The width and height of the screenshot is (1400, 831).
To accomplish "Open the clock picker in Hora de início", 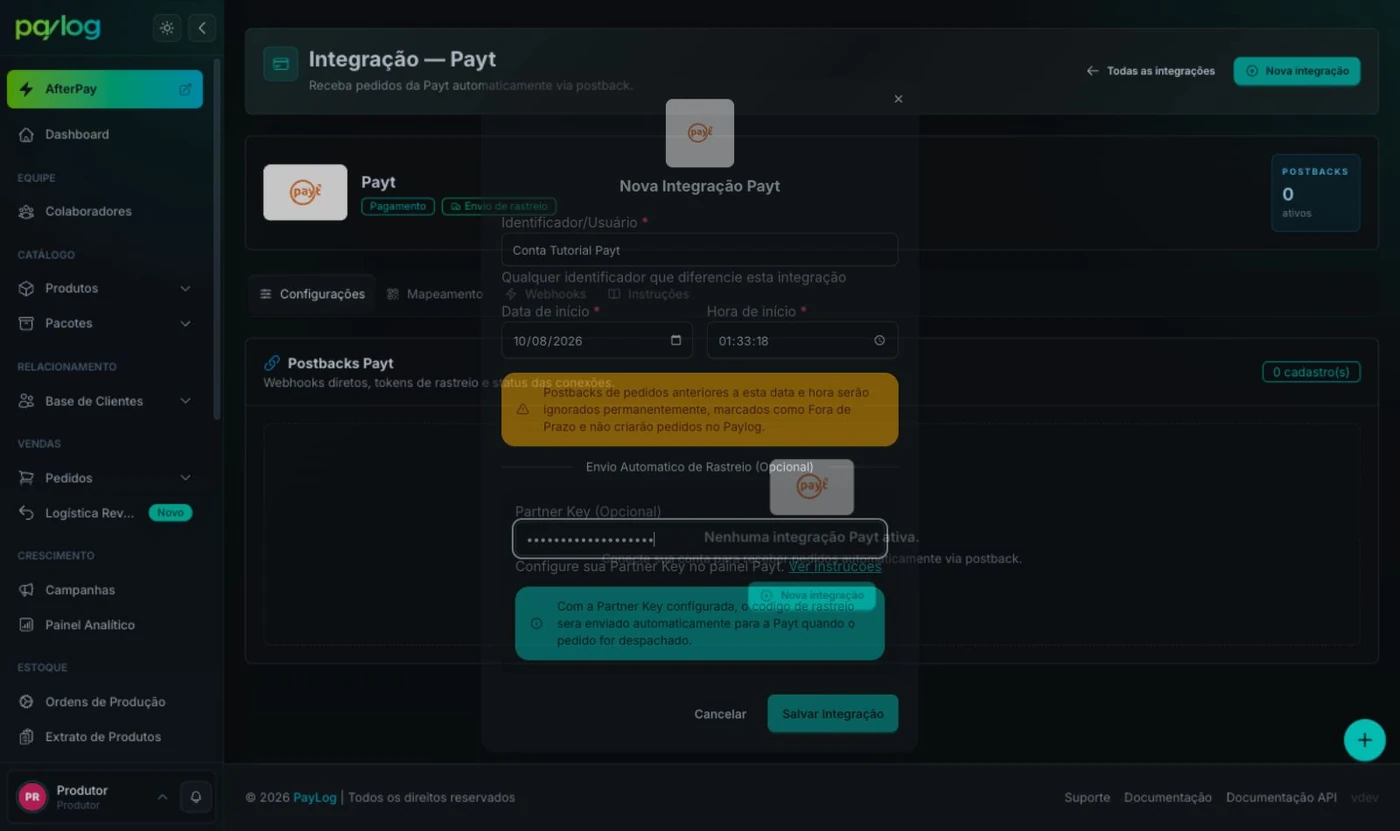I will coord(879,340).
